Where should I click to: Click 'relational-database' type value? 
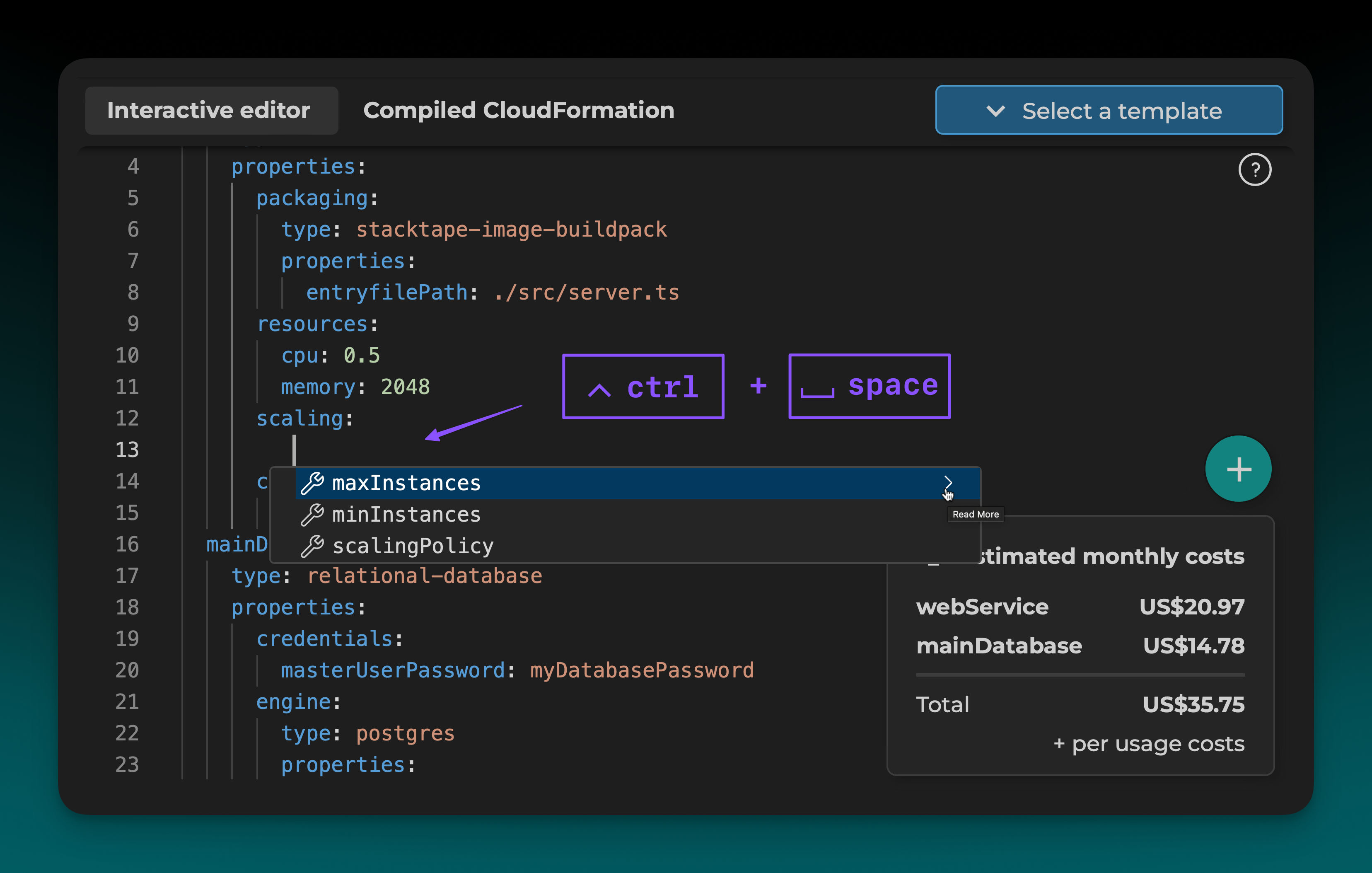click(x=425, y=576)
